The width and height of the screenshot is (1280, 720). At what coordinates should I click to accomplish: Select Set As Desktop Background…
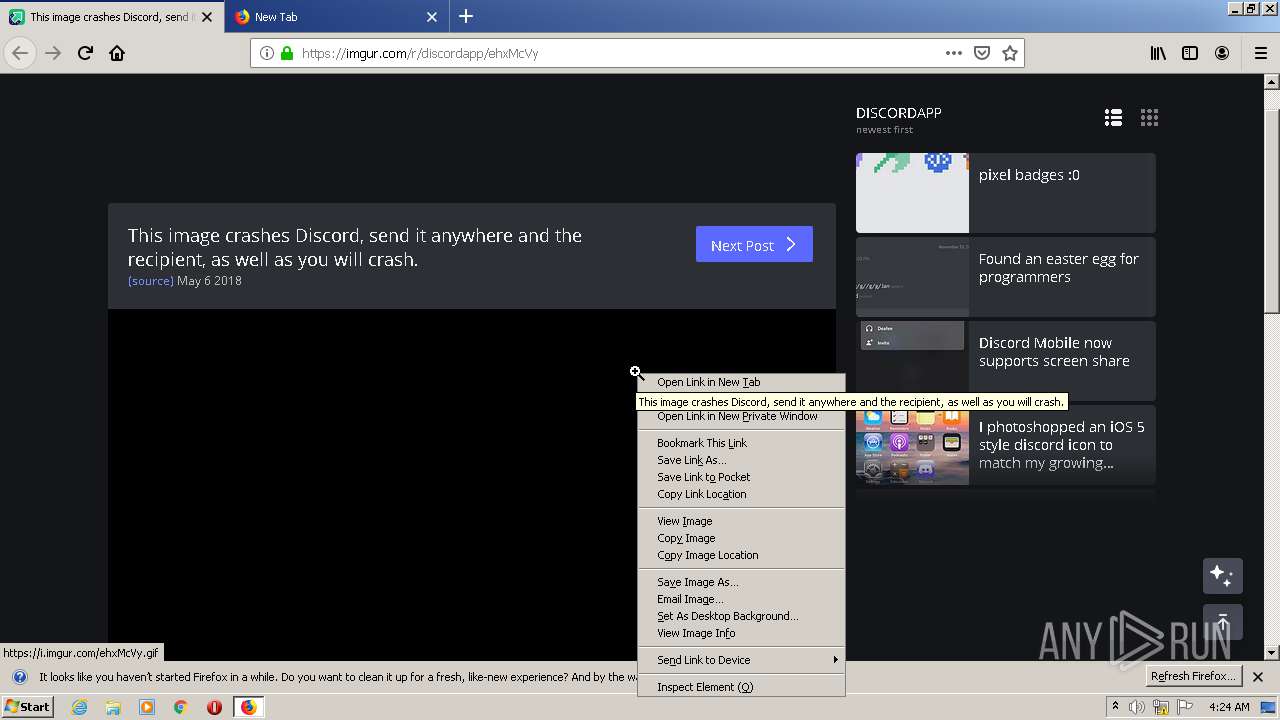point(741,616)
